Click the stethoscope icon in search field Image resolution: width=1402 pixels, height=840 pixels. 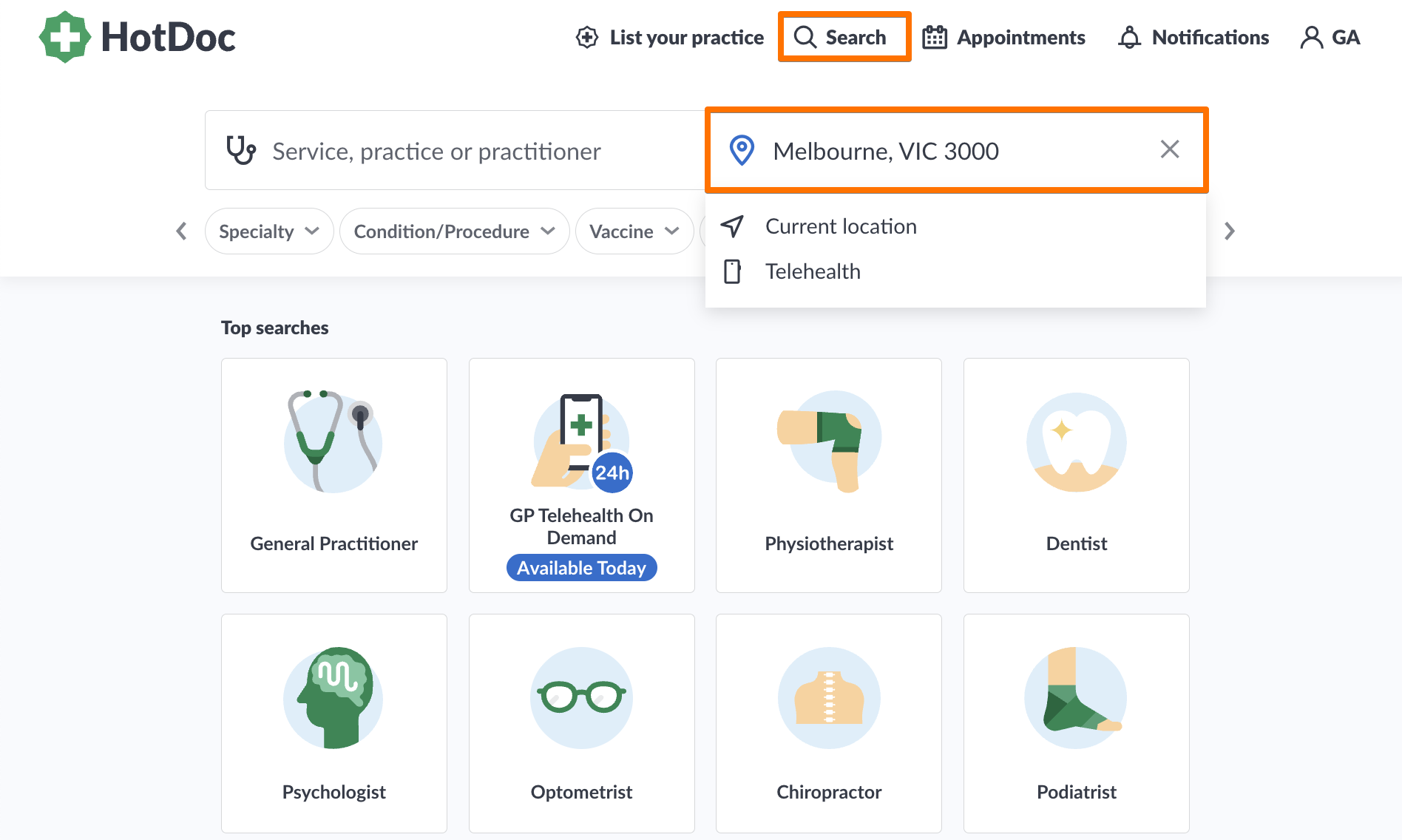pos(241,150)
